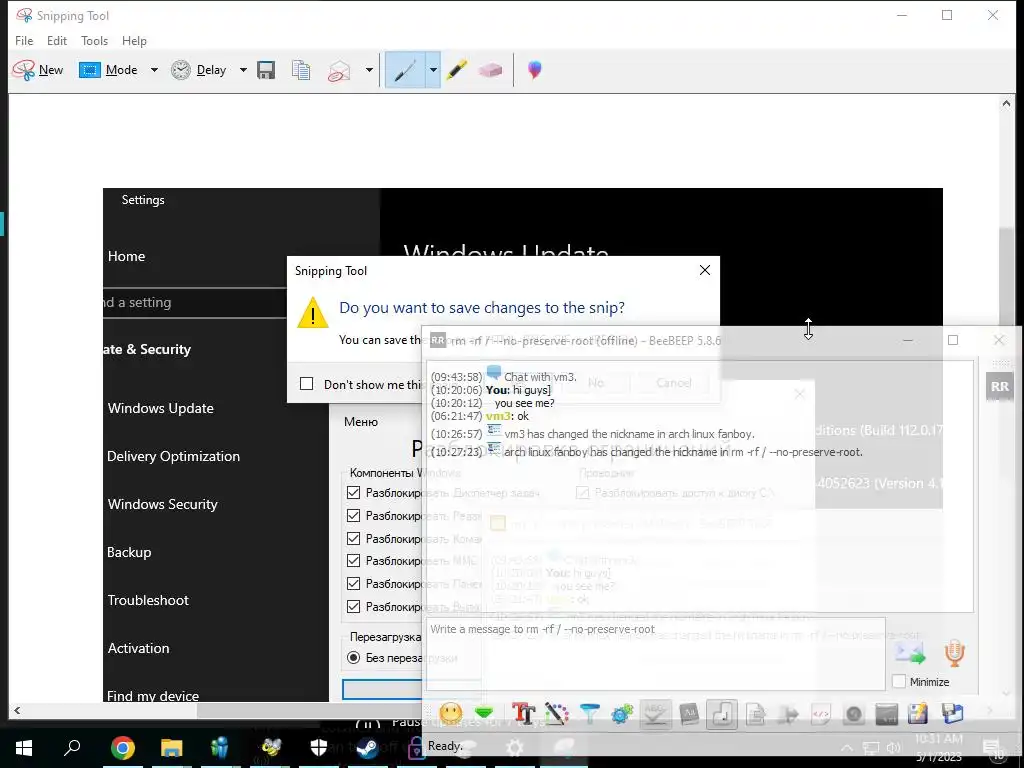
Task: Select the Pen tool in Snipping Tool
Action: [x=405, y=70]
